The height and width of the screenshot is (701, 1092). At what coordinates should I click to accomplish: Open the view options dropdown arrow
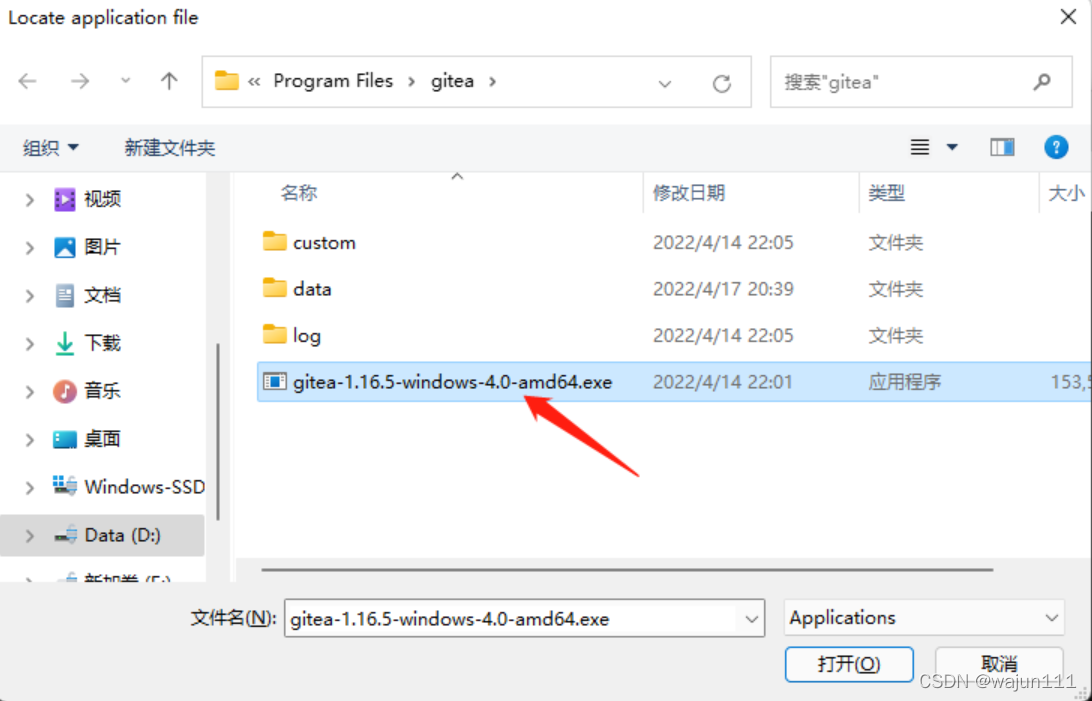[952, 147]
